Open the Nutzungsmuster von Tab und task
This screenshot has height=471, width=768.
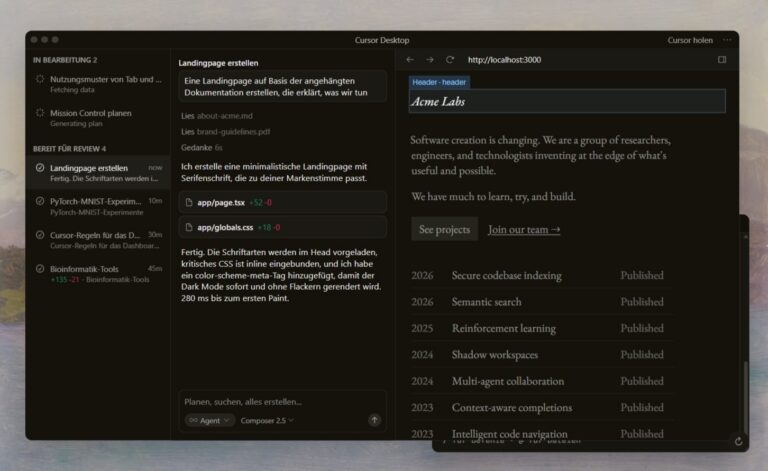tap(98, 84)
